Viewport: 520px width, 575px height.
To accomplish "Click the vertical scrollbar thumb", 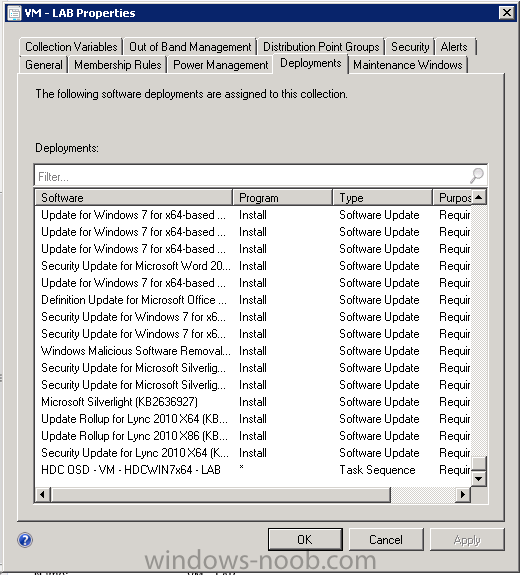I will (479, 463).
